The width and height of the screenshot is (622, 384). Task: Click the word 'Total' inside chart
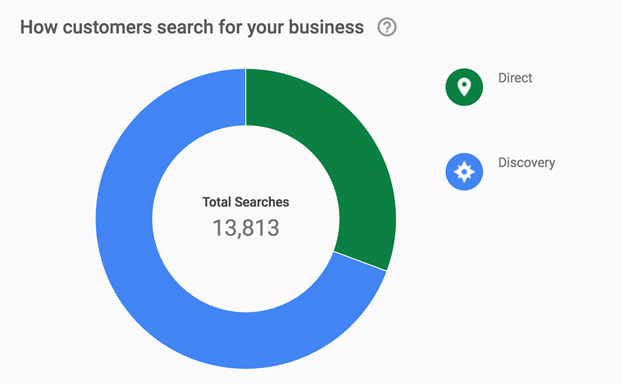click(x=216, y=202)
